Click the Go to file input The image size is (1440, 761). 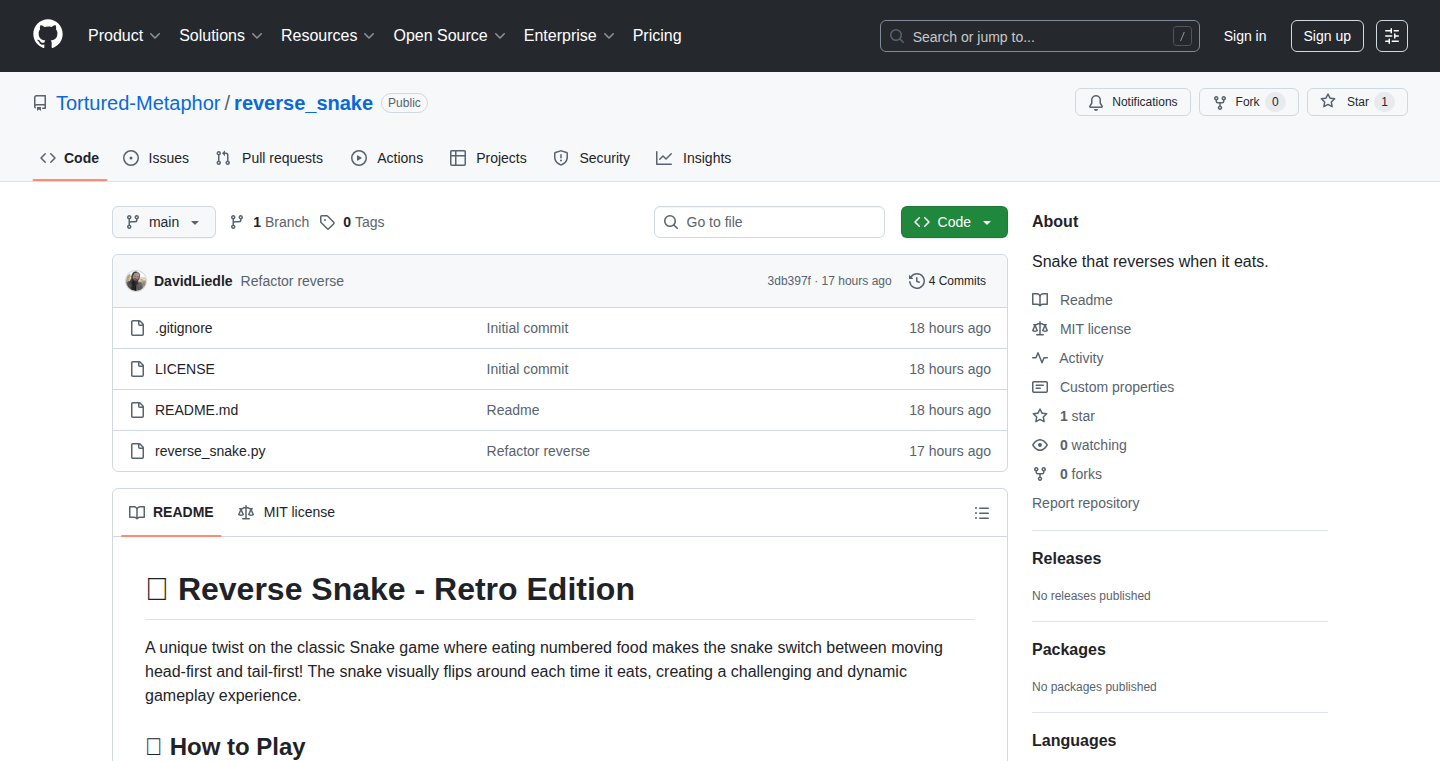[x=769, y=222]
